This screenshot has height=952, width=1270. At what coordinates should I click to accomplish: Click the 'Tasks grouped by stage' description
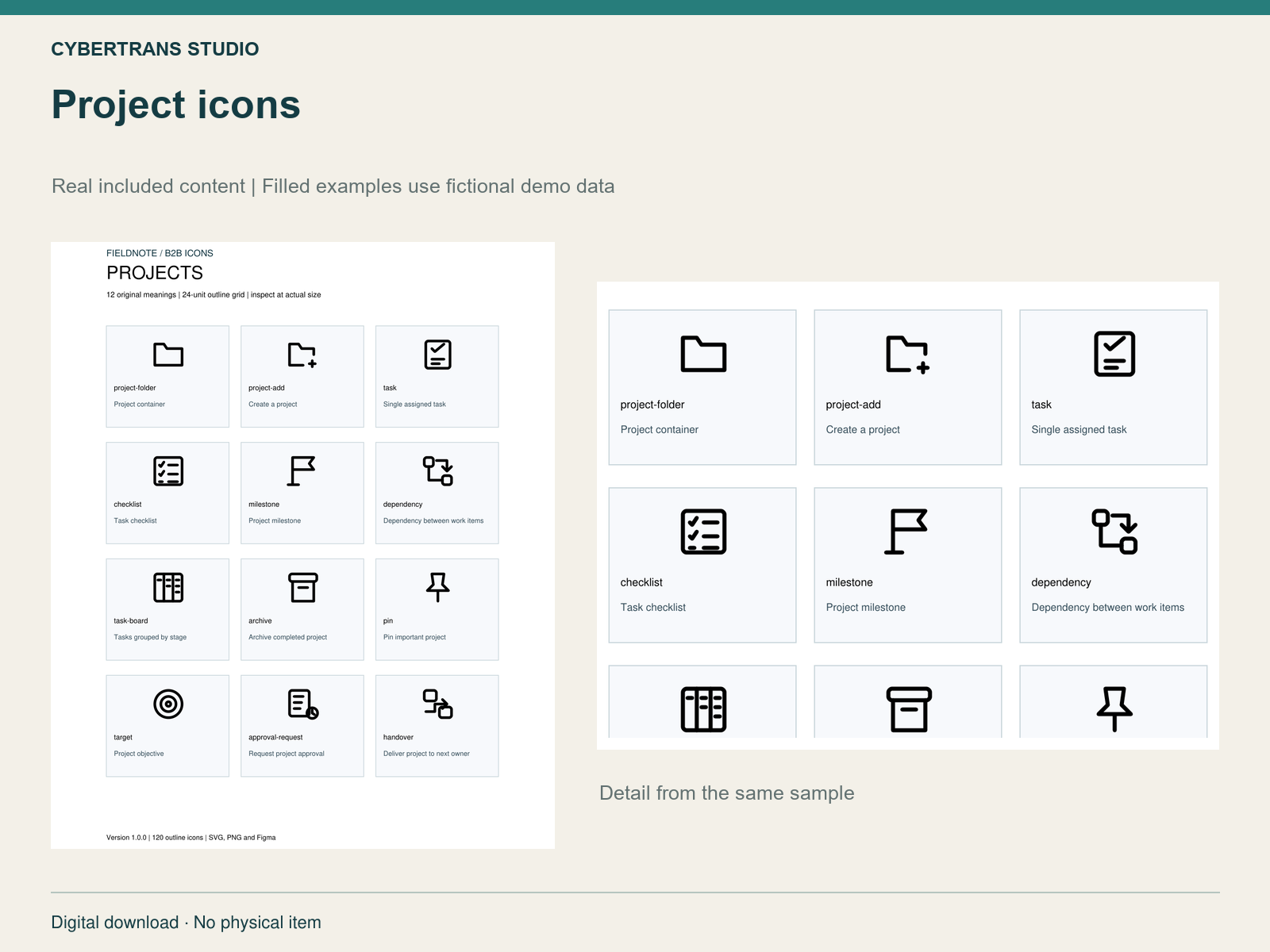(x=150, y=637)
